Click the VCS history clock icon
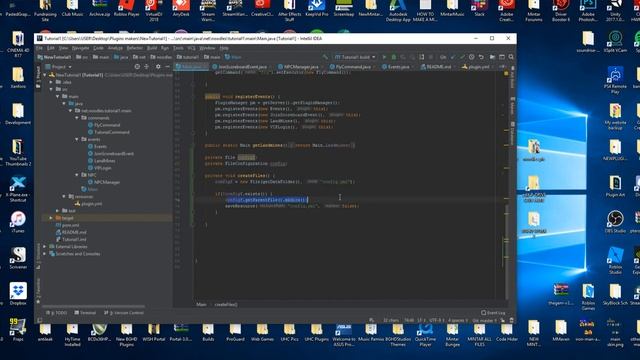The width and height of the screenshot is (640, 360). click(471, 57)
